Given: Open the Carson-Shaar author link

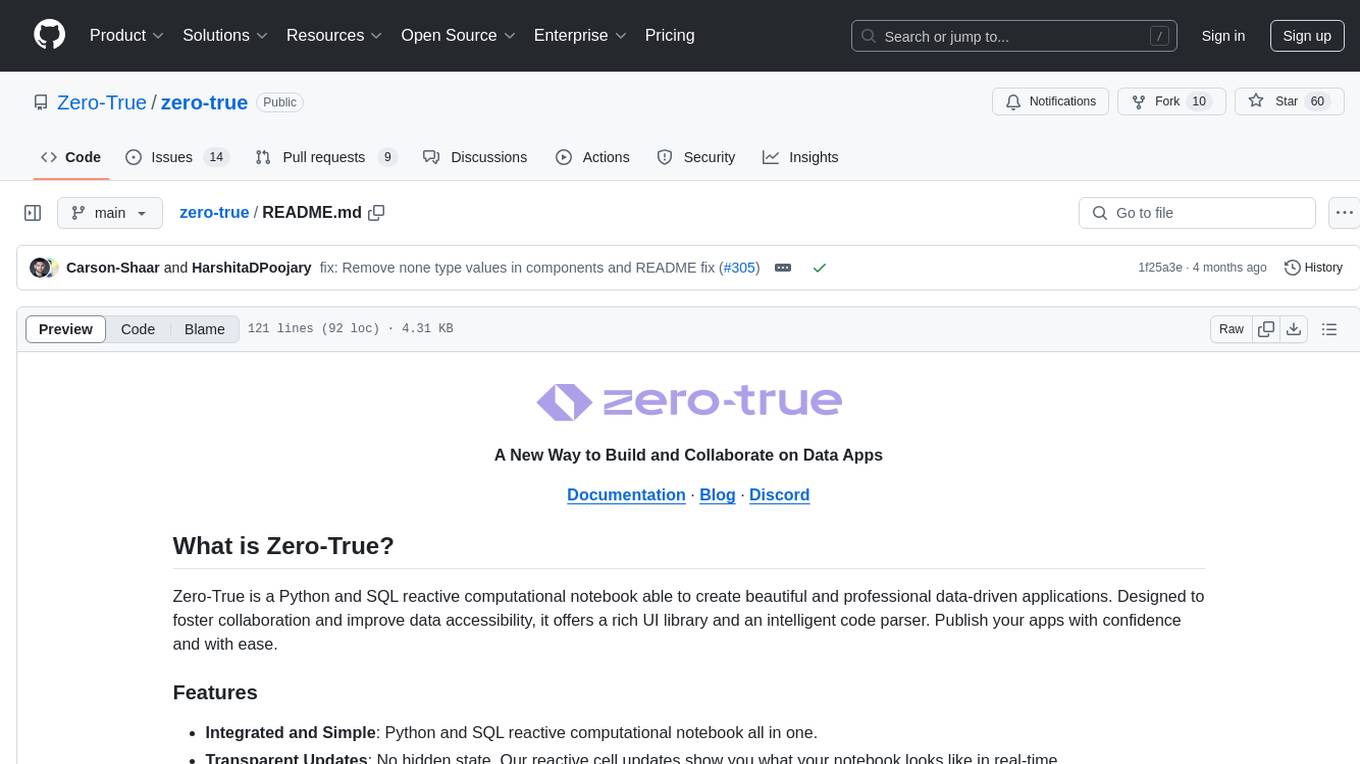Looking at the screenshot, I should point(113,268).
